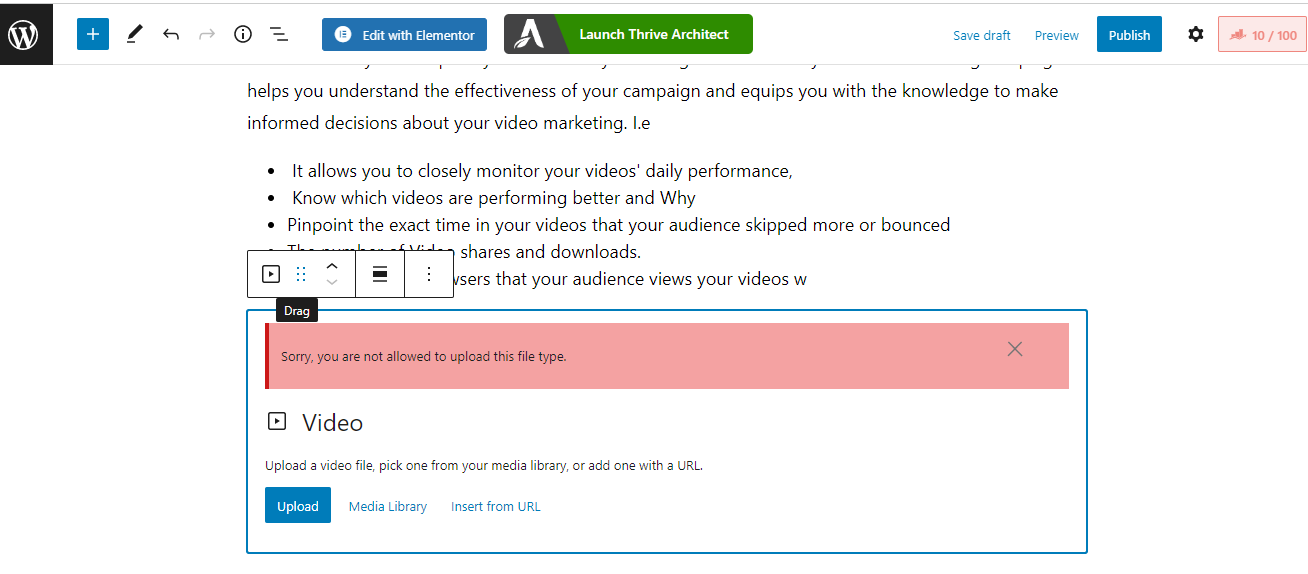This screenshot has height=574, width=1308.
Task: Click the Upload video button
Action: tap(297, 506)
